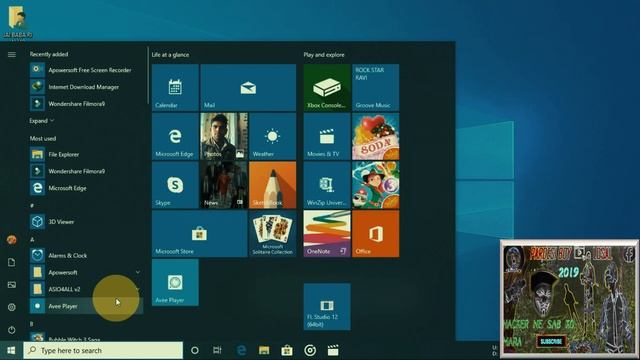Image resolution: width=640 pixels, height=360 pixels.
Task: Launch the Bubble Witch 3 tile
Action: [376, 185]
